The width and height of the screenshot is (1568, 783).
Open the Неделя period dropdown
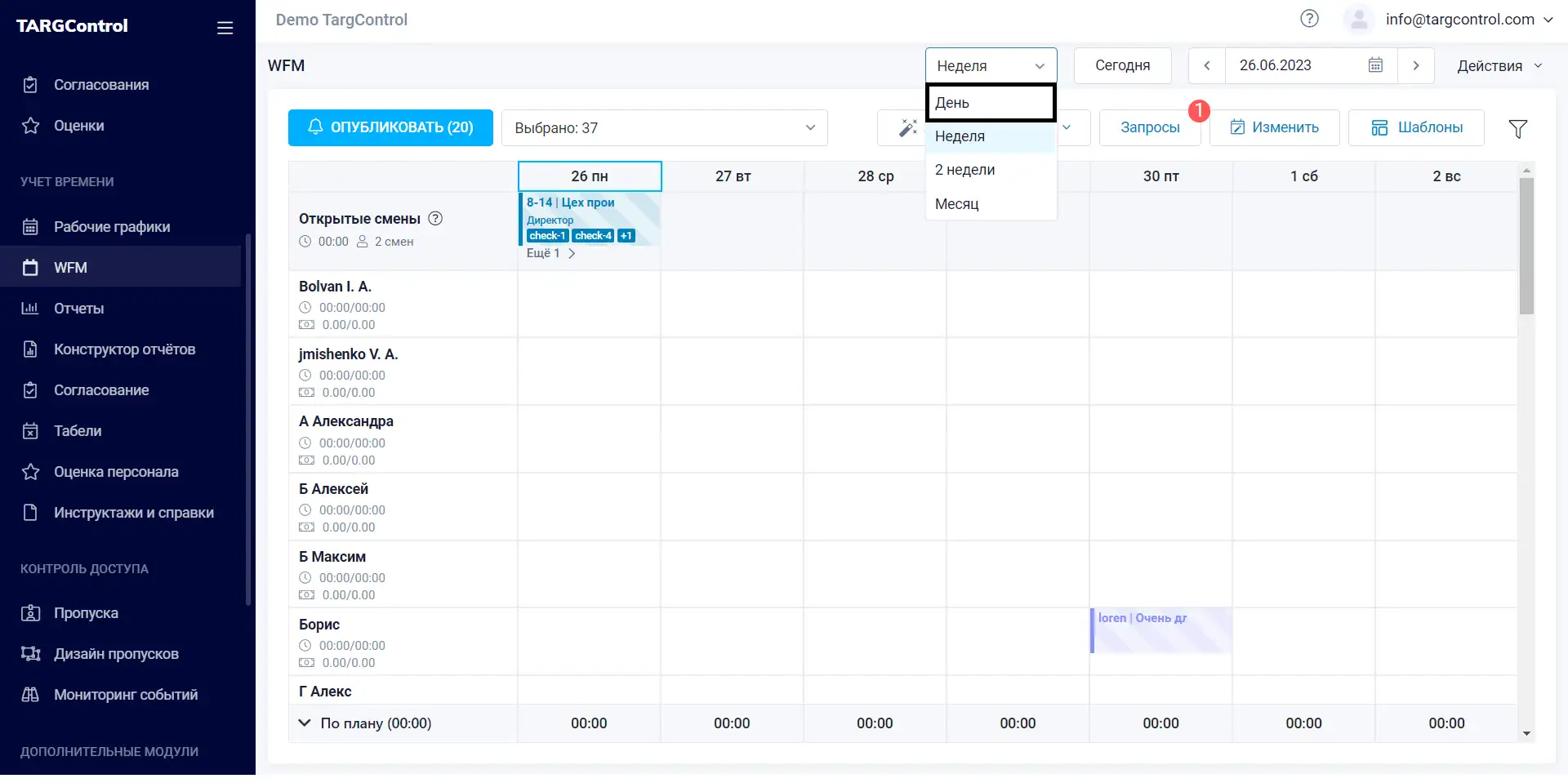click(991, 65)
